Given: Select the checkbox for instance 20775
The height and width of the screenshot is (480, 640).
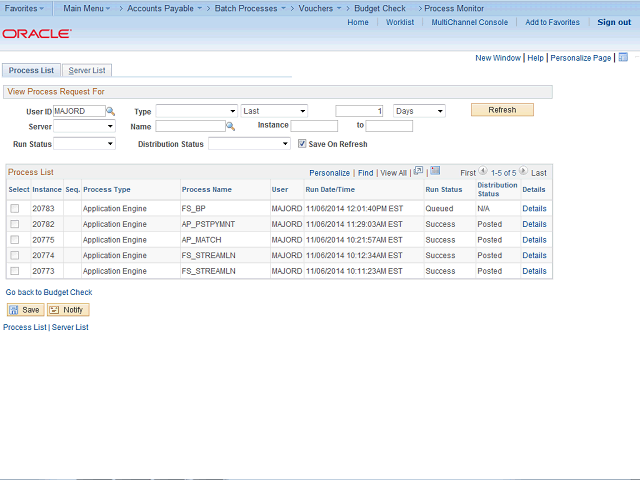Looking at the screenshot, I should point(15,240).
